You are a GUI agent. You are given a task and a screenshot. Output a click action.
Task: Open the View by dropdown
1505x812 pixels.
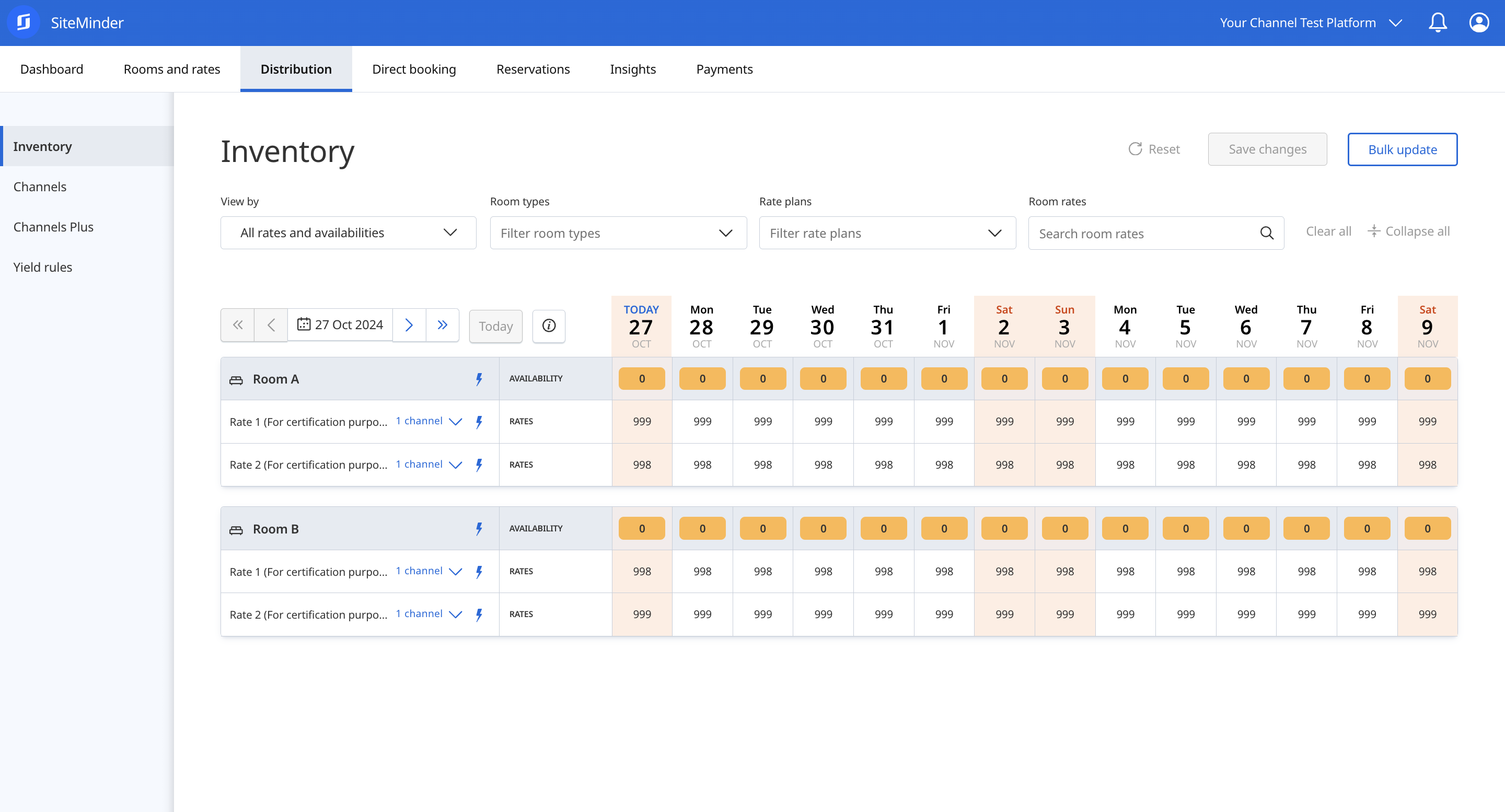(348, 233)
